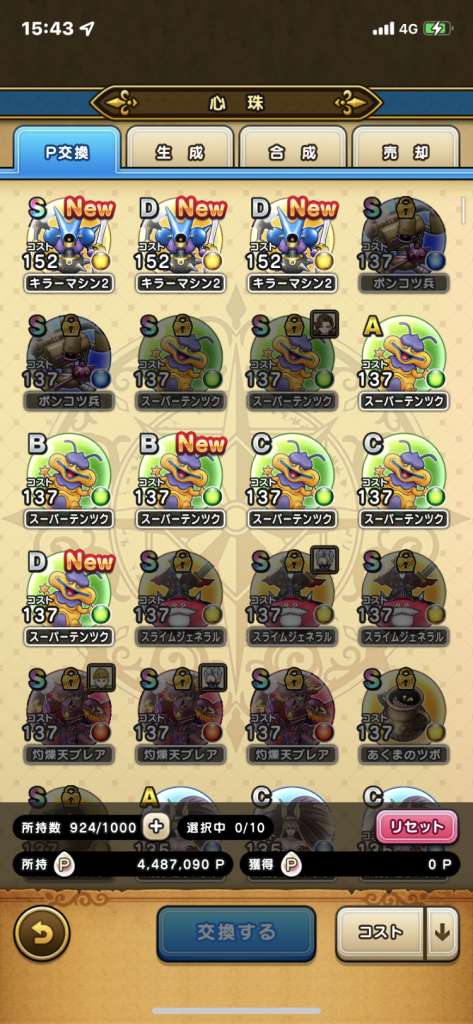Image resolution: width=473 pixels, height=1024 pixels.
Task: Select the D-rank スーパーテンツク New orb
Action: click(x=70, y=598)
